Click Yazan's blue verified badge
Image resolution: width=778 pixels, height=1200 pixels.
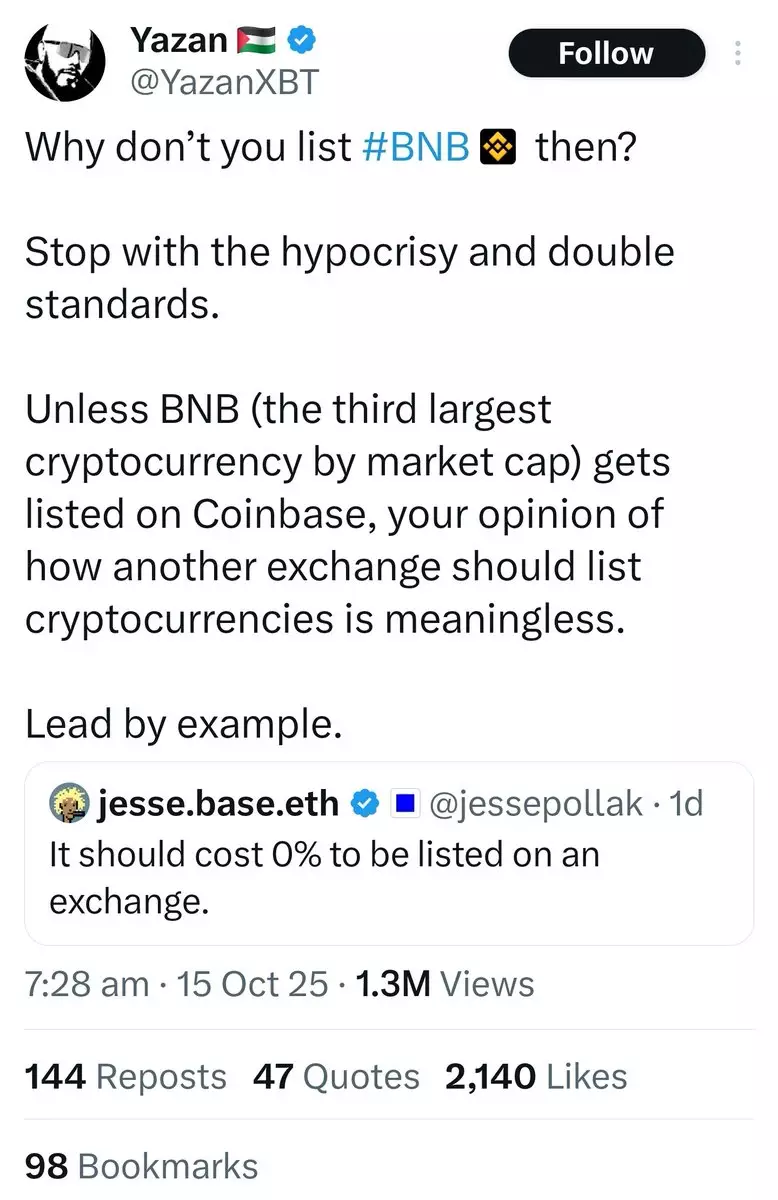[303, 40]
